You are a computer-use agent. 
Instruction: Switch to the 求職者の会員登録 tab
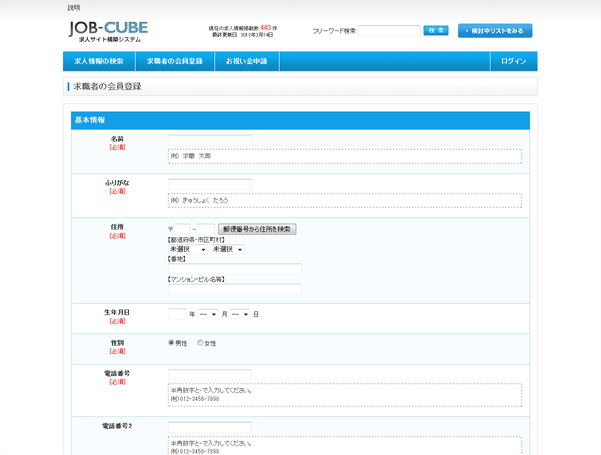(x=174, y=62)
